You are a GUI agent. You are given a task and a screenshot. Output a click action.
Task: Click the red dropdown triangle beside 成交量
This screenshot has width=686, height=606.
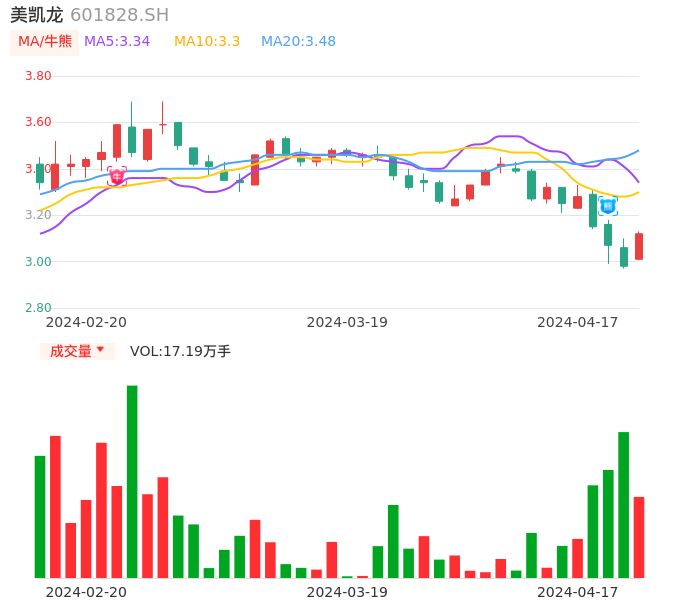100,351
